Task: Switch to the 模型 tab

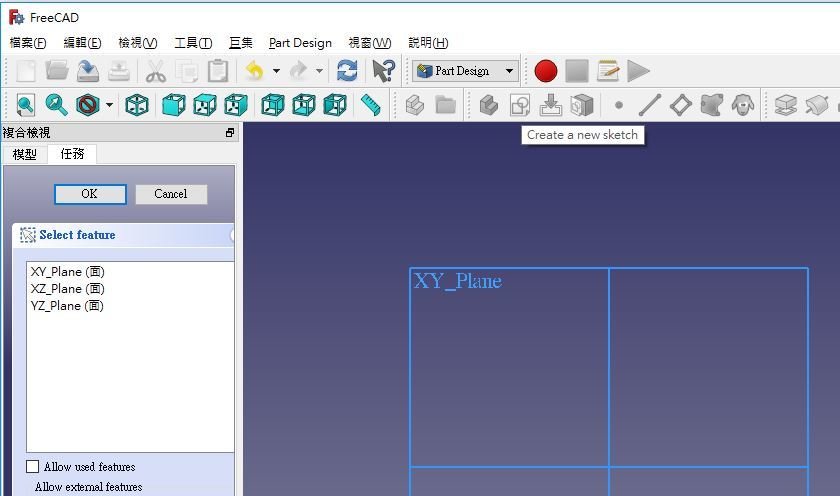Action: [x=25, y=154]
